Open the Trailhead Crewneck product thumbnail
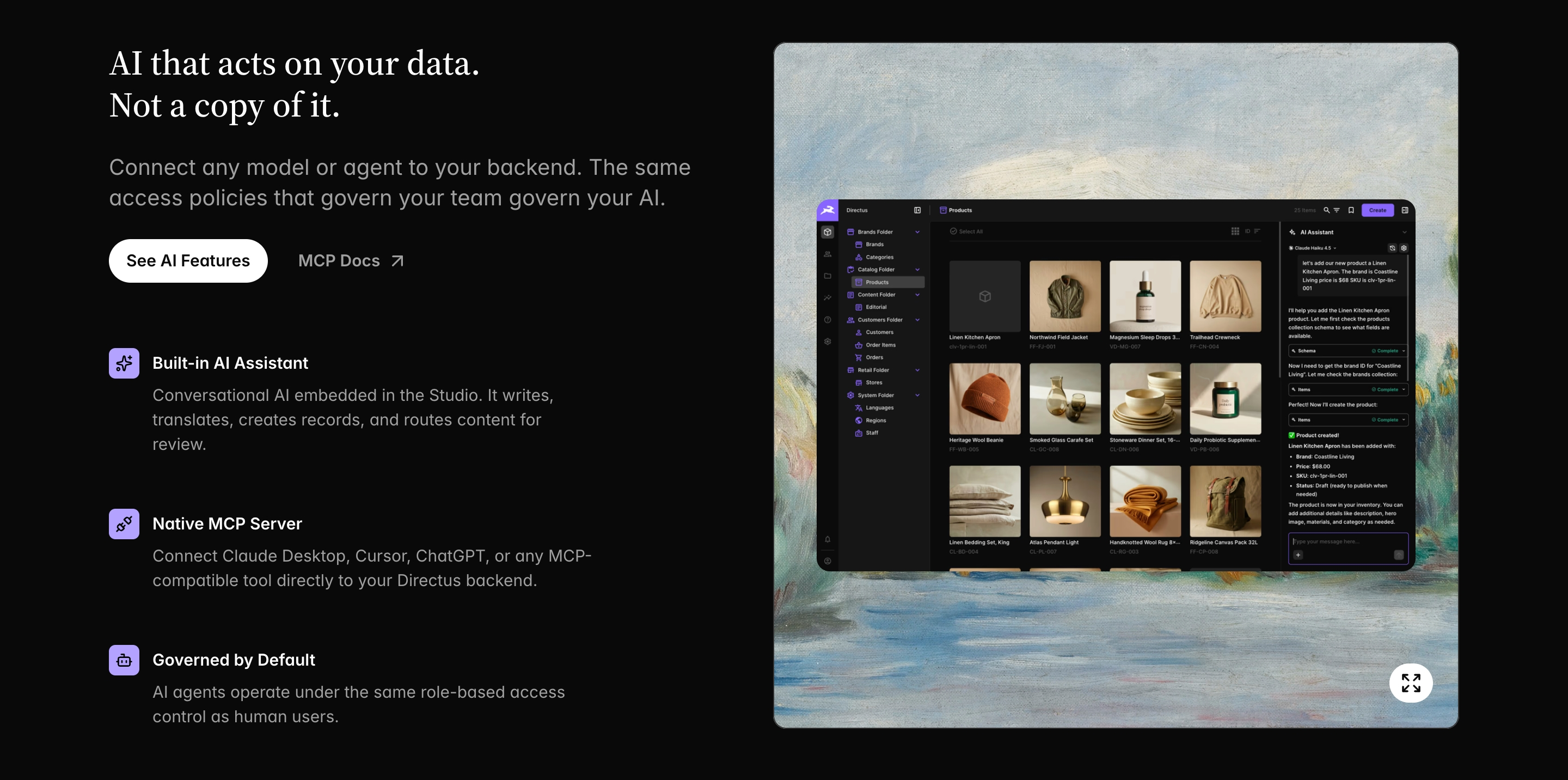The width and height of the screenshot is (1568, 780). tap(1226, 296)
